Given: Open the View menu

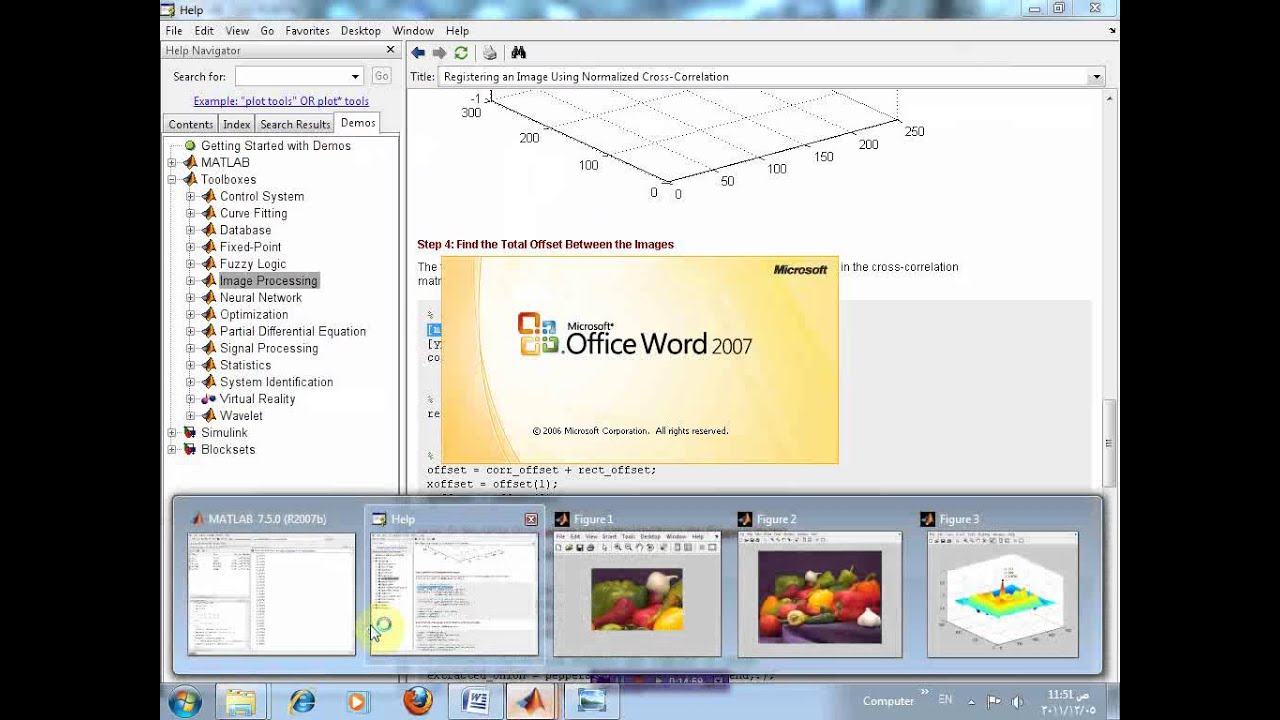Looking at the screenshot, I should click(237, 31).
